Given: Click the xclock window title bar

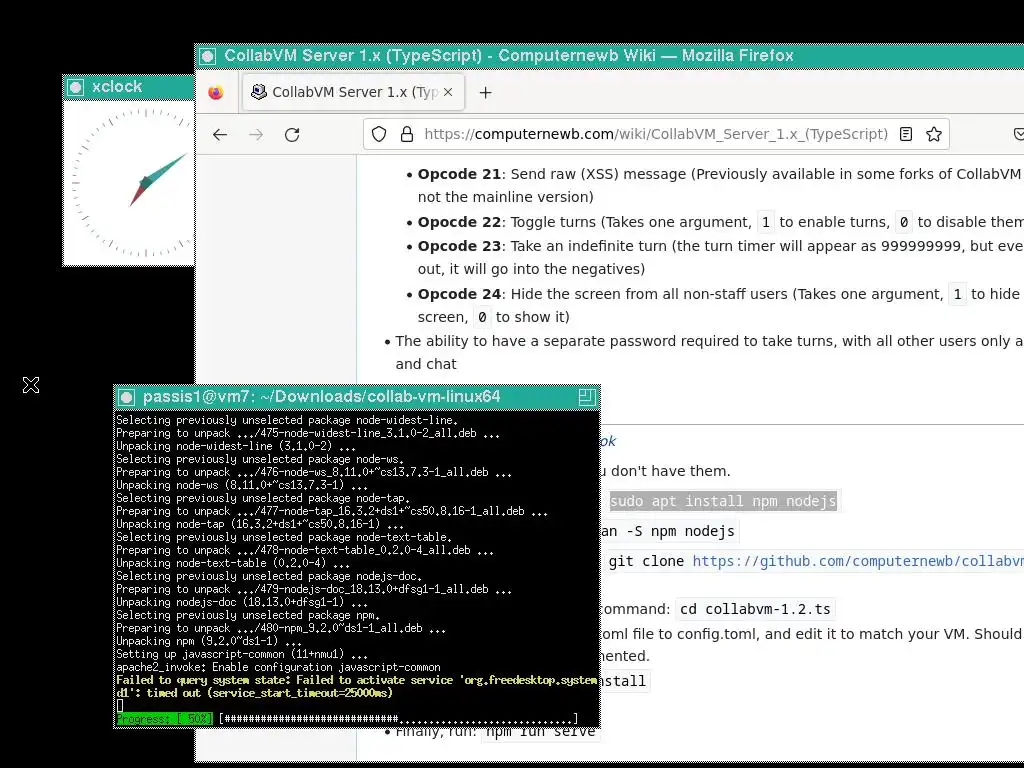Looking at the screenshot, I should click(x=129, y=87).
